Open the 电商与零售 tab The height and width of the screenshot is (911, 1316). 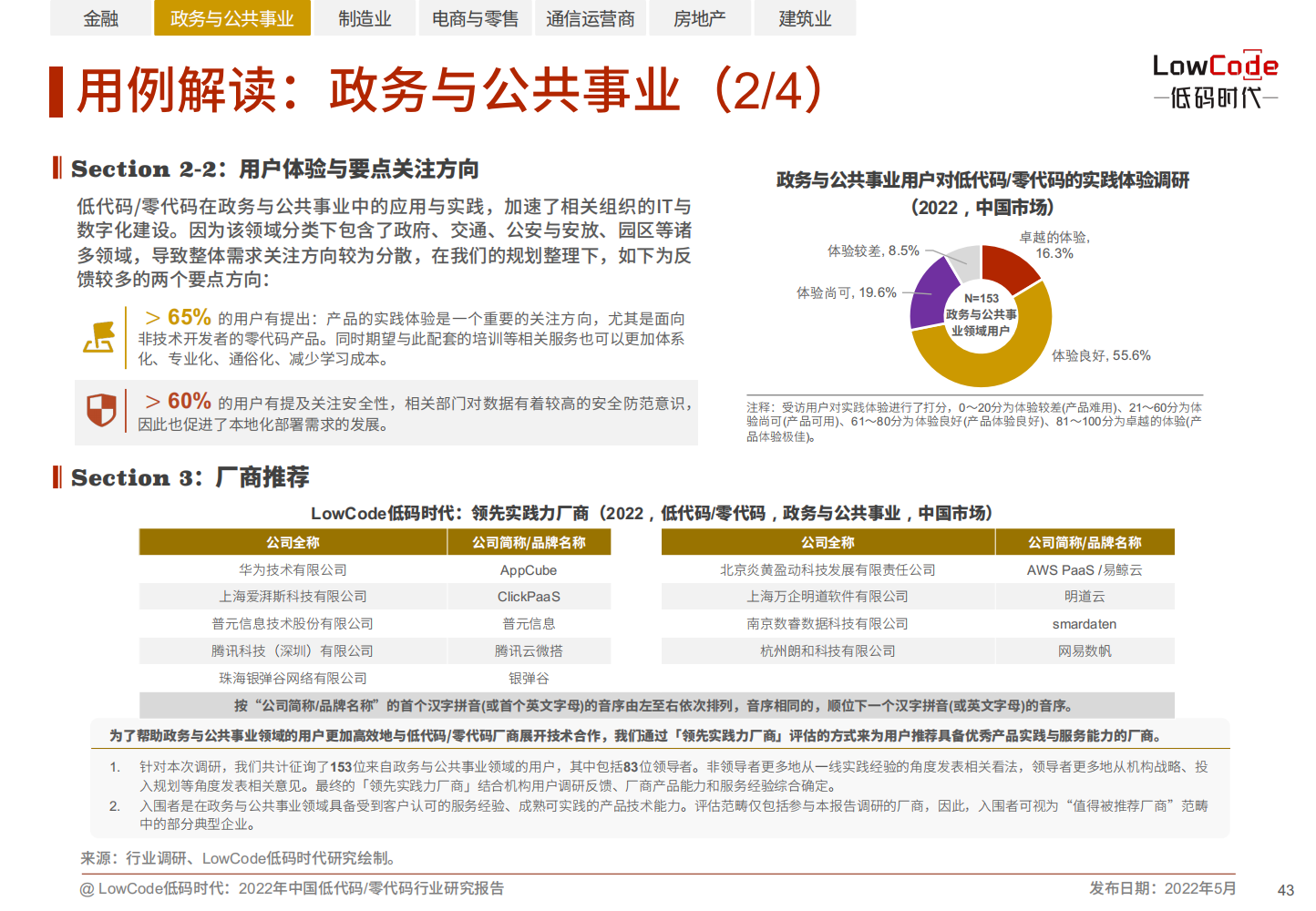coord(475,18)
